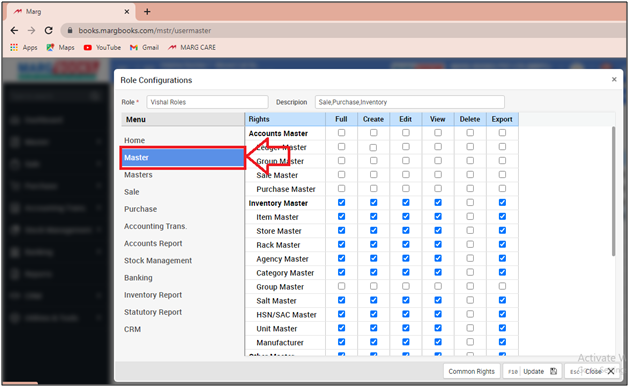630x387 pixels.
Task: Click the Delete column header
Action: click(x=470, y=119)
